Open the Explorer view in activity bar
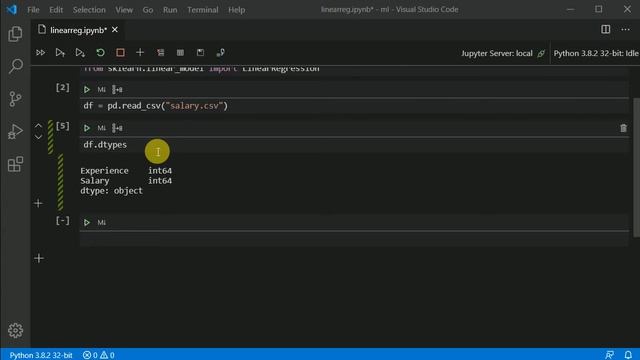640x360 pixels. click(x=15, y=34)
